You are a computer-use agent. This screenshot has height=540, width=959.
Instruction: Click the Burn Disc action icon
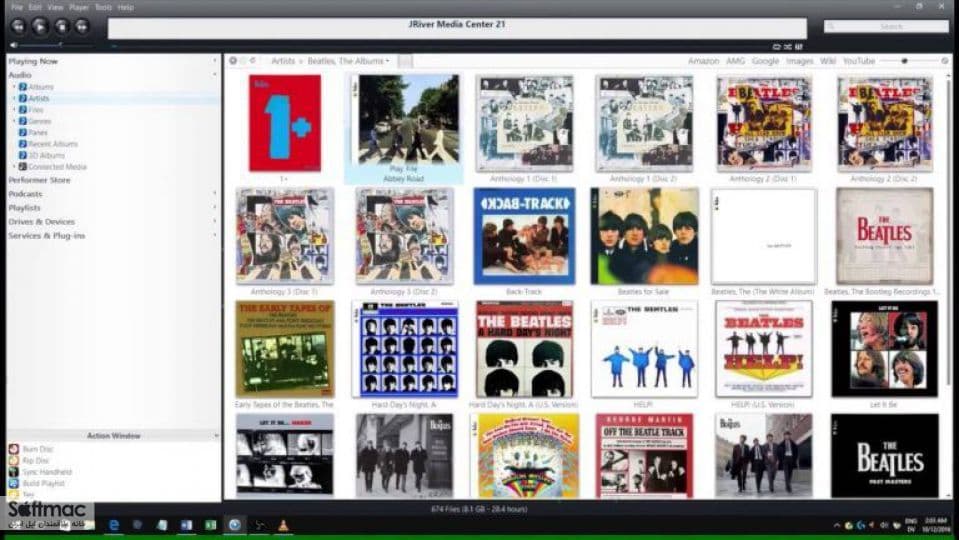coord(14,449)
